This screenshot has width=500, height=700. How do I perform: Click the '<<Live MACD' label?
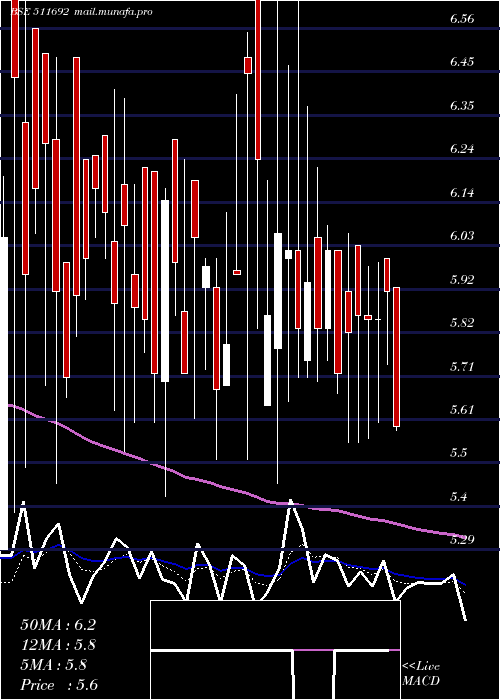[x=421, y=673]
